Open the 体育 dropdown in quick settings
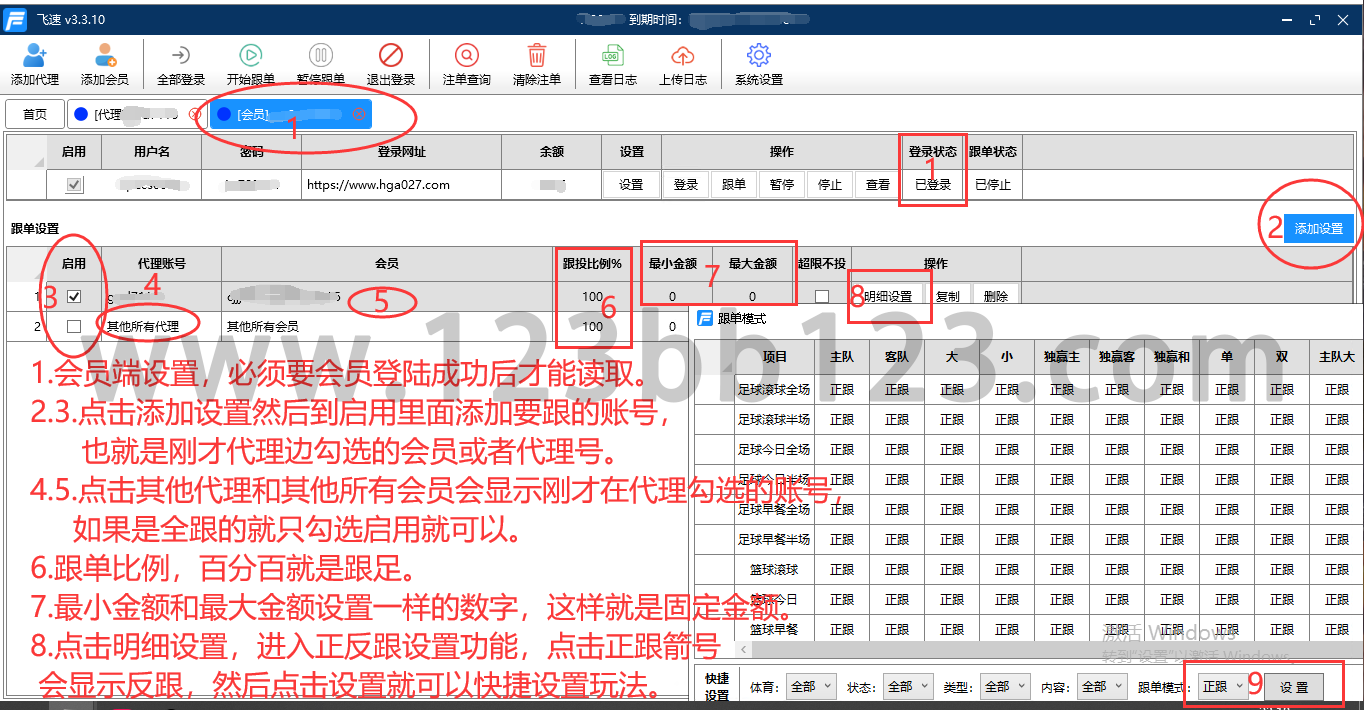Screen dimensions: 1364x710 810,687
